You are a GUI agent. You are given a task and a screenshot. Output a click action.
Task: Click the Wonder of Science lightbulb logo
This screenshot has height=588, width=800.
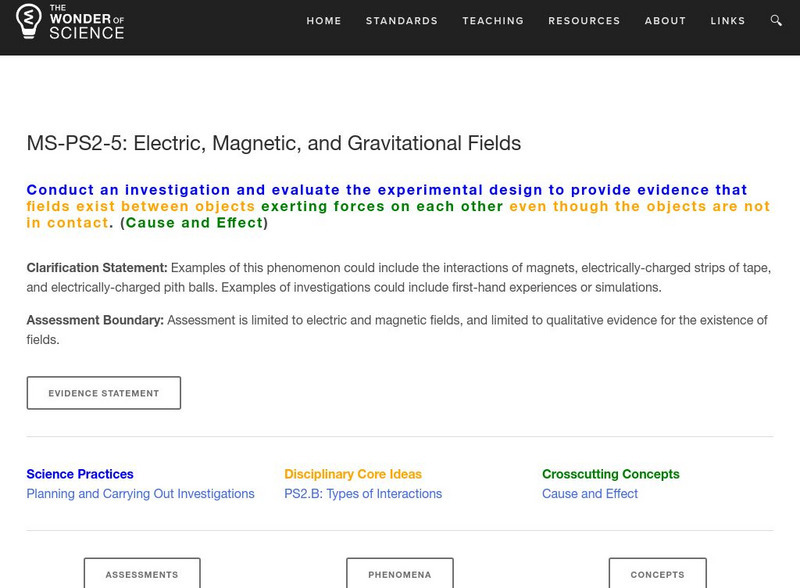pyautogui.click(x=29, y=21)
